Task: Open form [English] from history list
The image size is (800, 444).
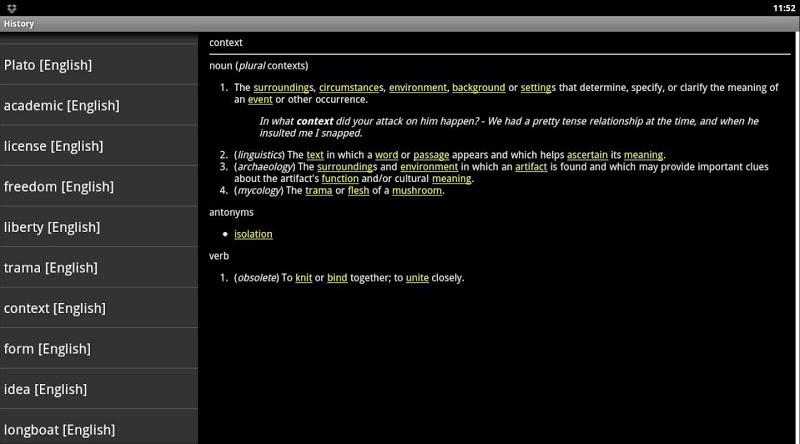Action: pos(47,349)
